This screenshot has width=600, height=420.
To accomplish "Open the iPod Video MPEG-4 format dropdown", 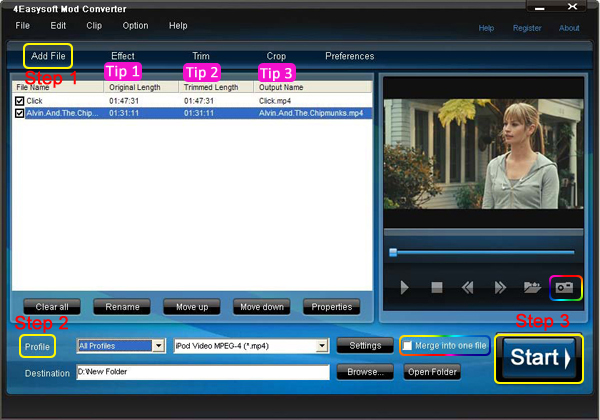I will point(322,346).
